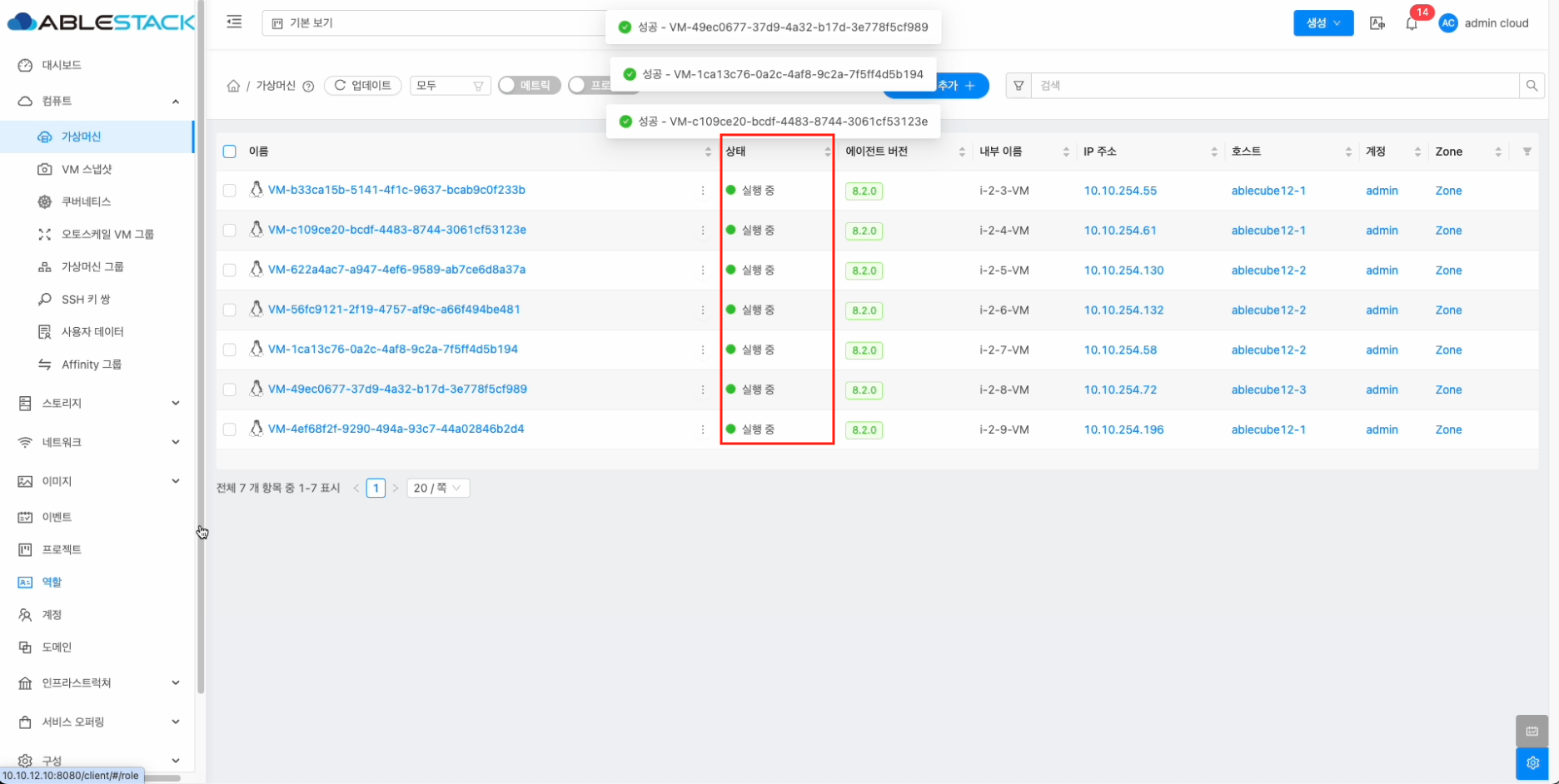Click the home icon in the breadcrumb

point(233,86)
